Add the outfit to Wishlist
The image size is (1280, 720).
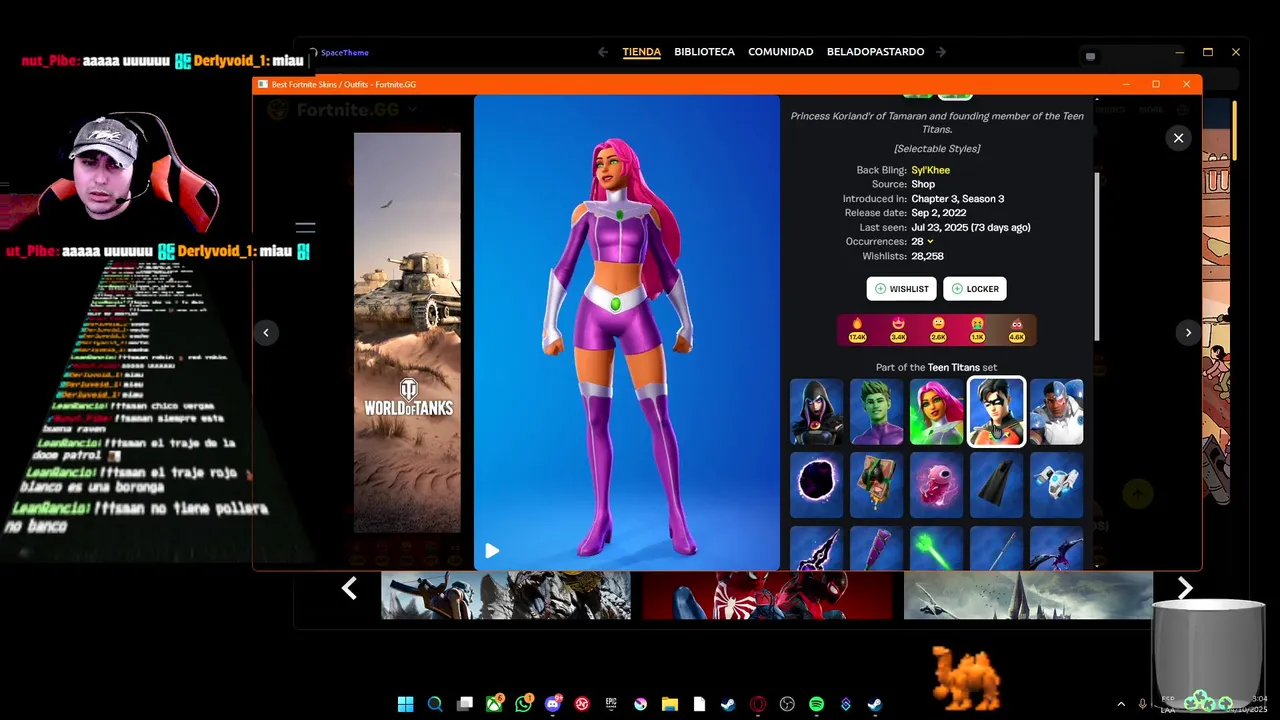click(901, 289)
